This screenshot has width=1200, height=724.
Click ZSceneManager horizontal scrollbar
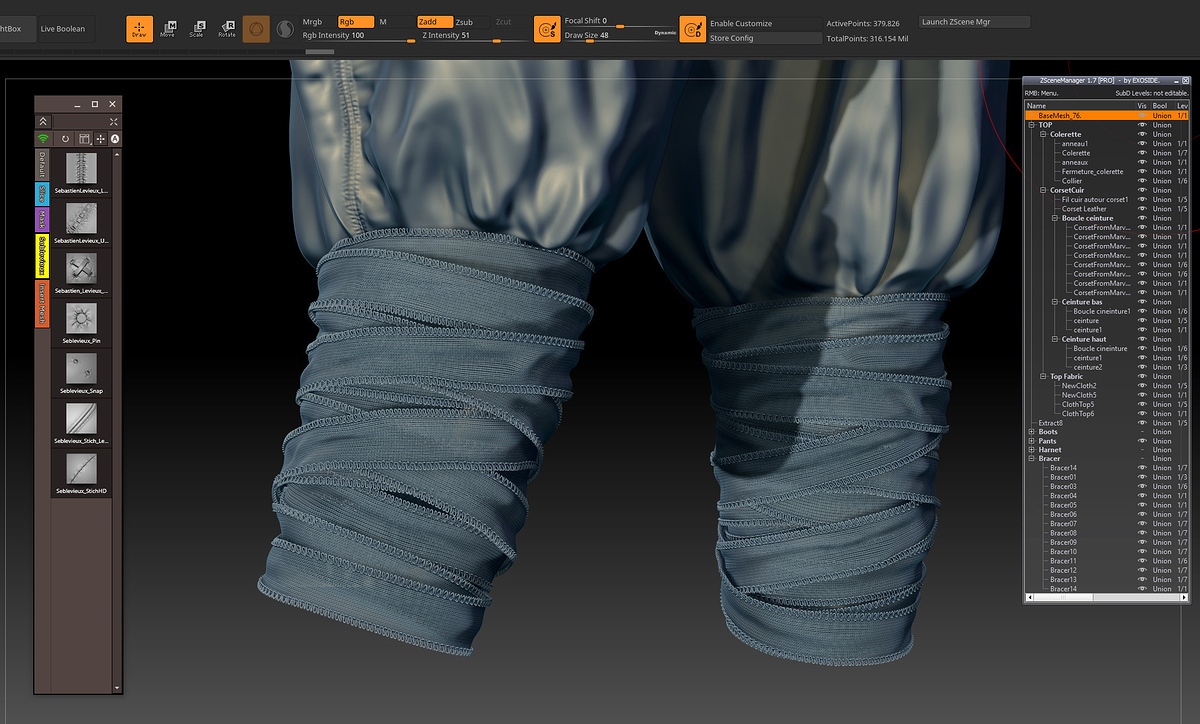tap(1109, 598)
